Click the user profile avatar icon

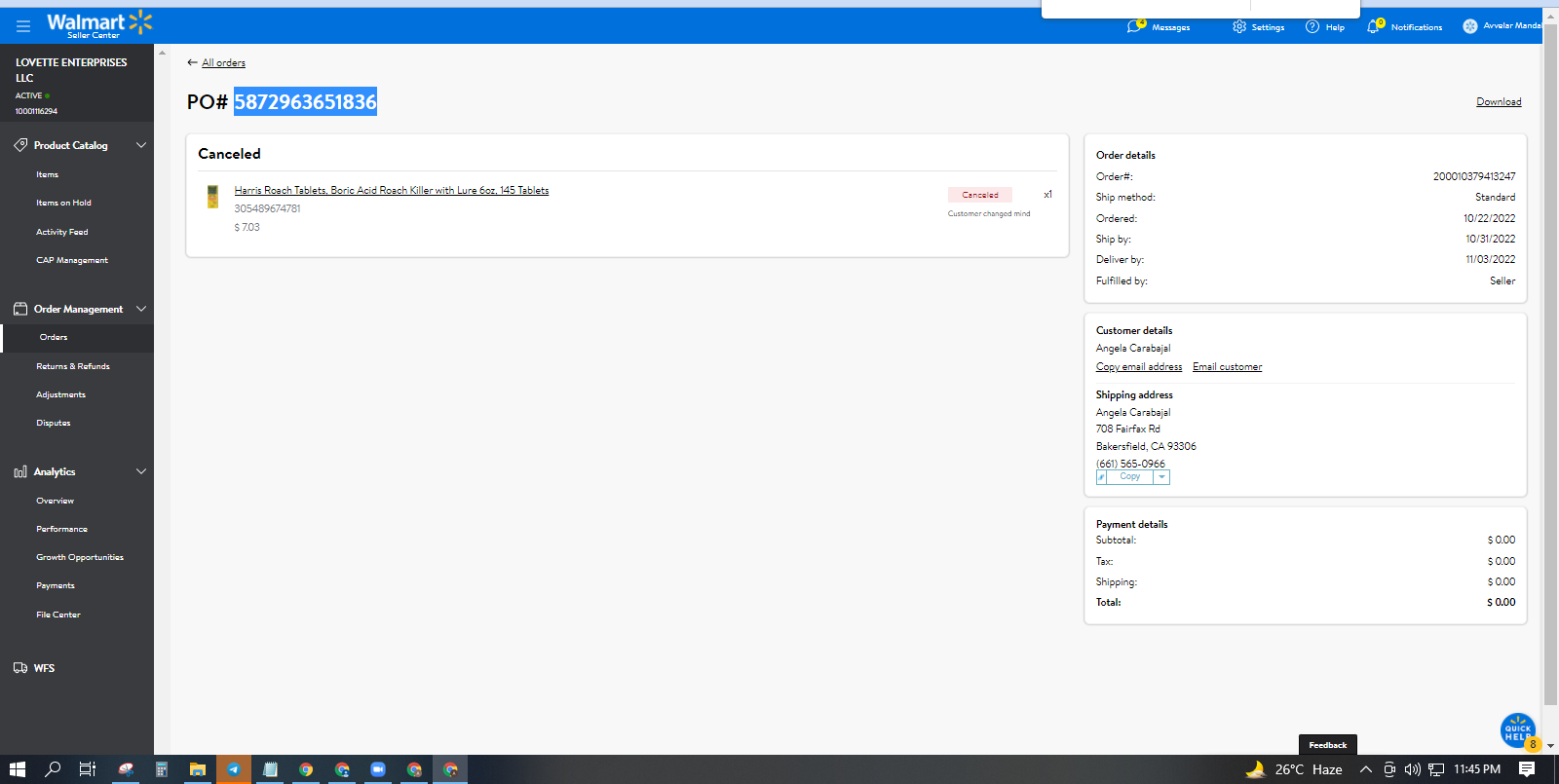click(1470, 26)
